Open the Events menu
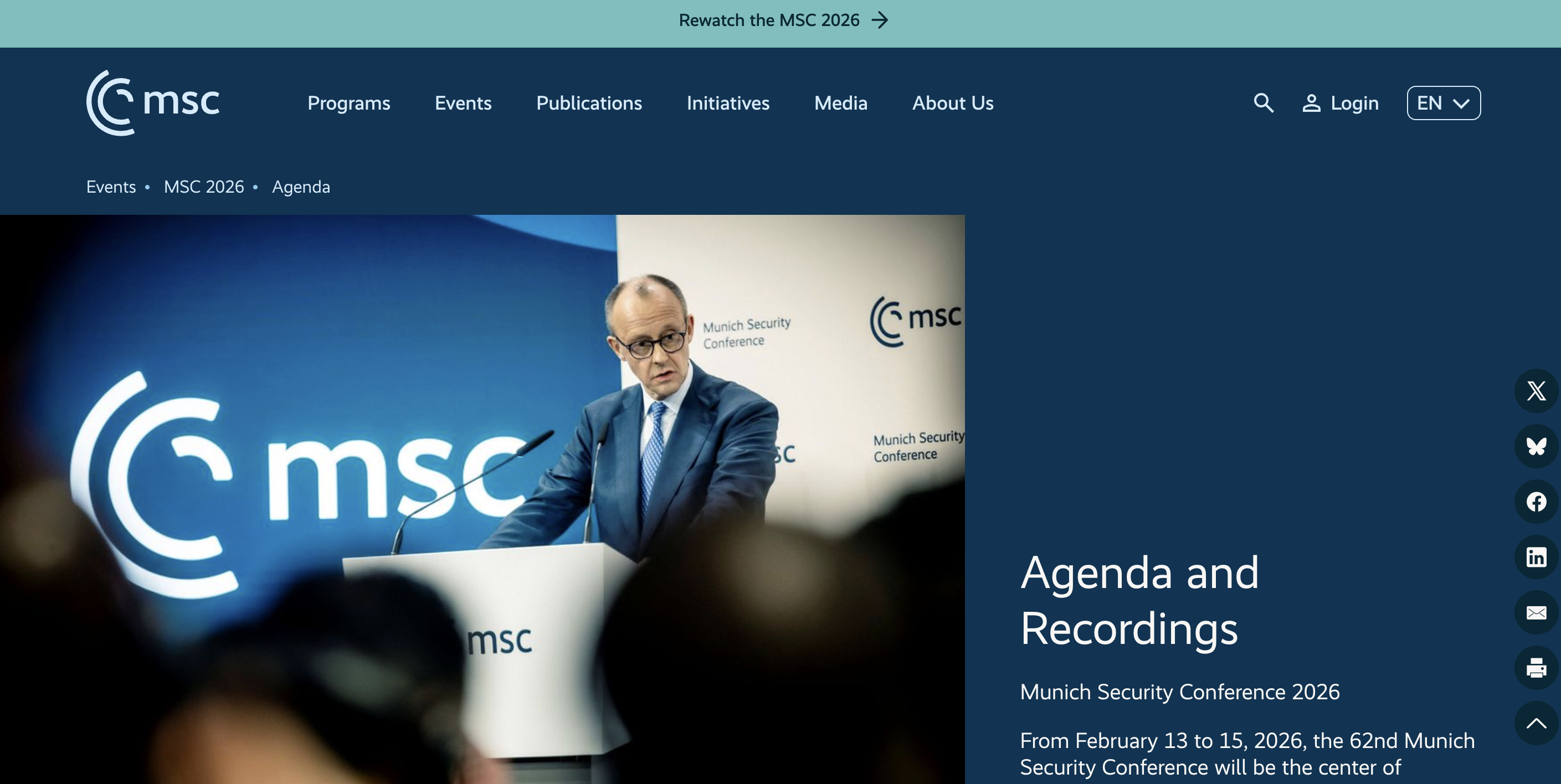Image resolution: width=1561 pixels, height=784 pixels. point(463,103)
